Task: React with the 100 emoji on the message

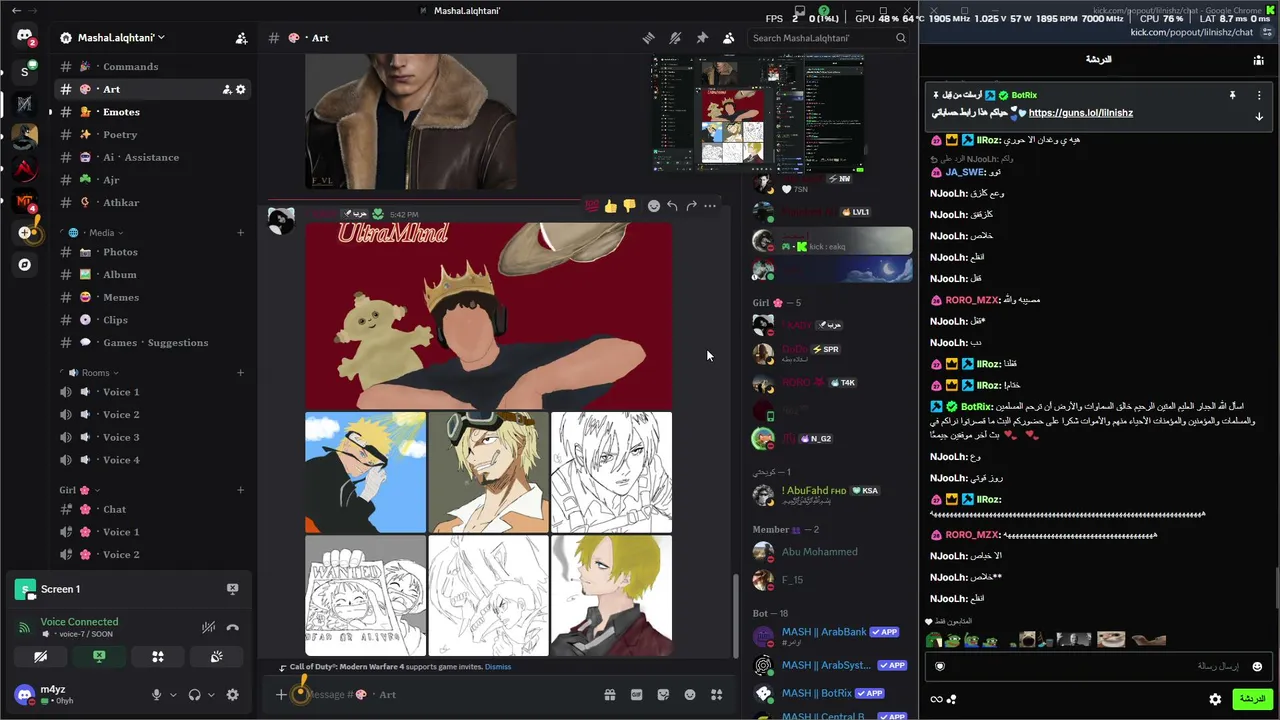Action: tap(592, 206)
